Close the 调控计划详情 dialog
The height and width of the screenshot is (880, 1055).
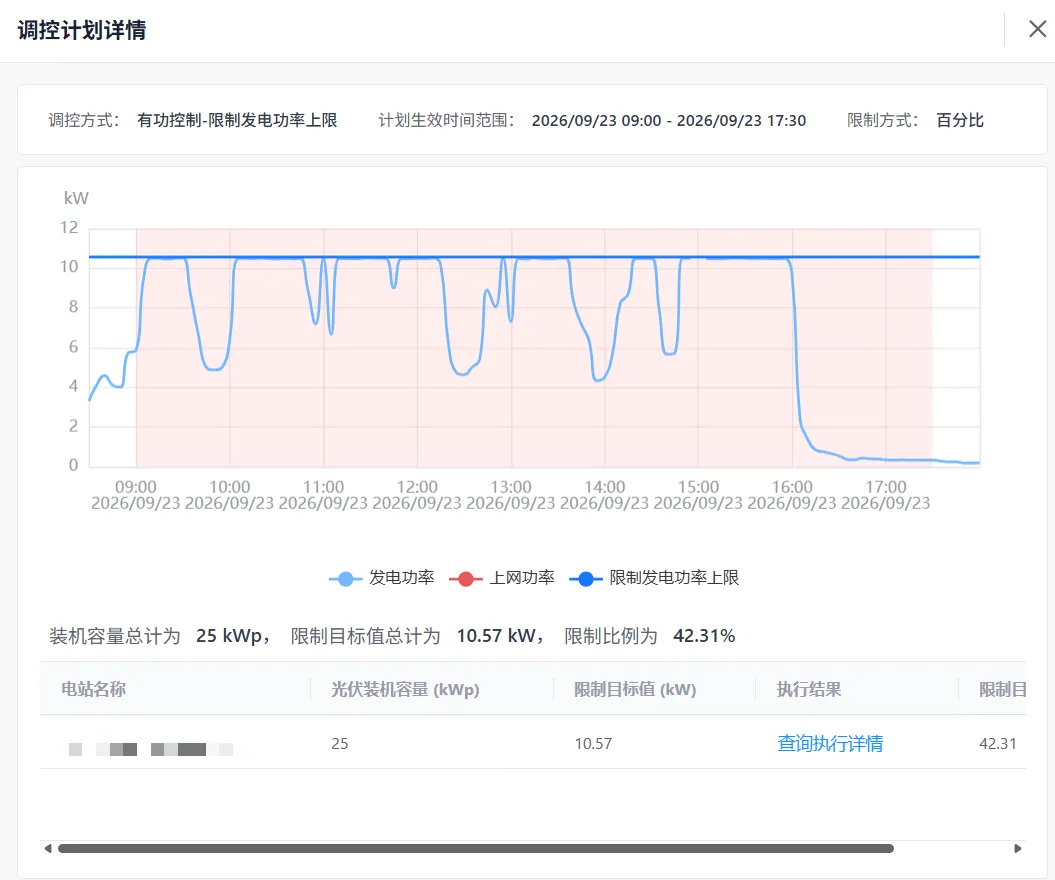pos(1038,29)
